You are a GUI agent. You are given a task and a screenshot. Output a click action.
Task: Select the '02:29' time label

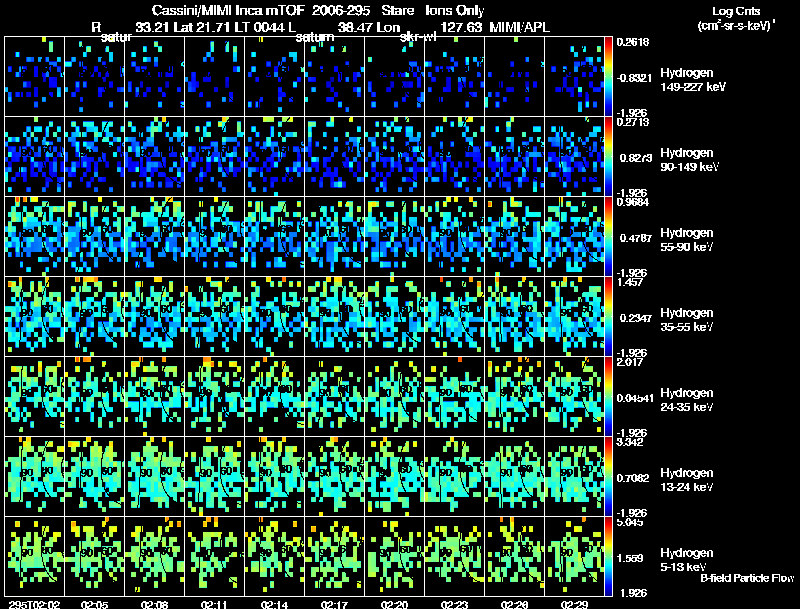pos(574,605)
